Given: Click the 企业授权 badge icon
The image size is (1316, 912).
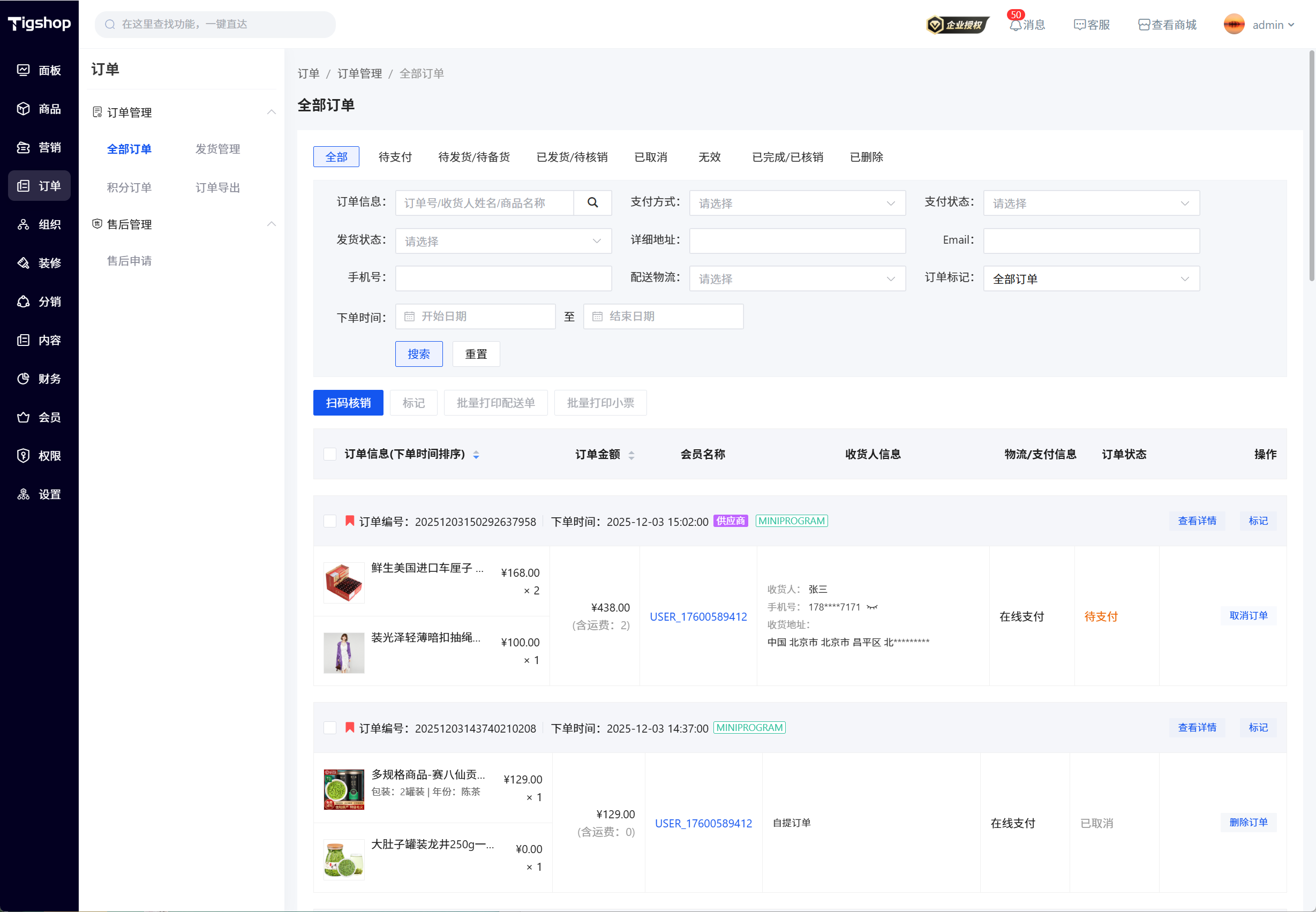Looking at the screenshot, I should coord(958,25).
